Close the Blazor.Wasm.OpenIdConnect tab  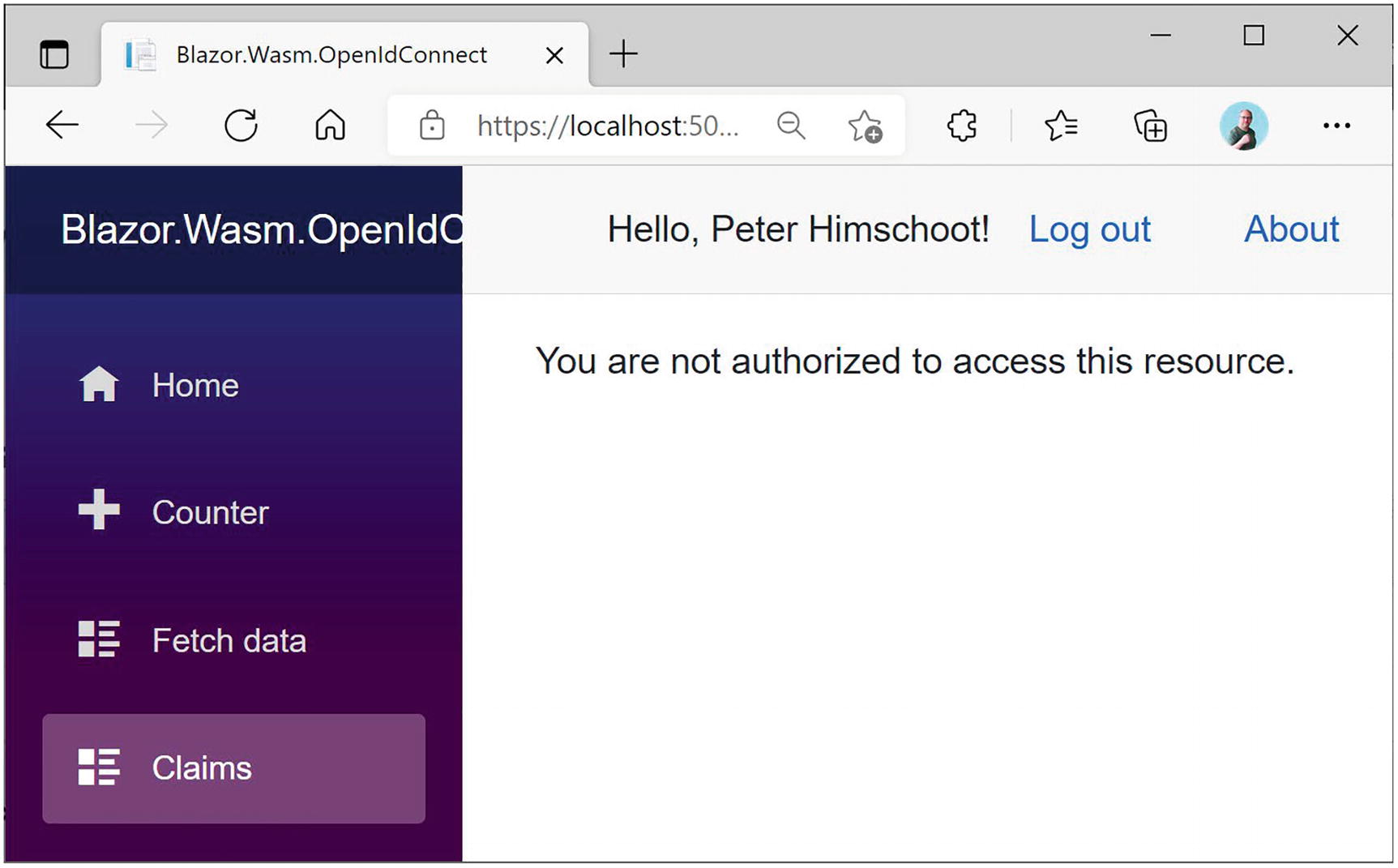point(554,55)
